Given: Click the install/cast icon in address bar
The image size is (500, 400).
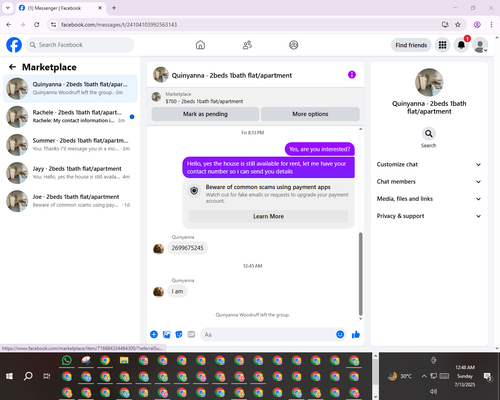Looking at the screenshot, I should click(x=445, y=25).
